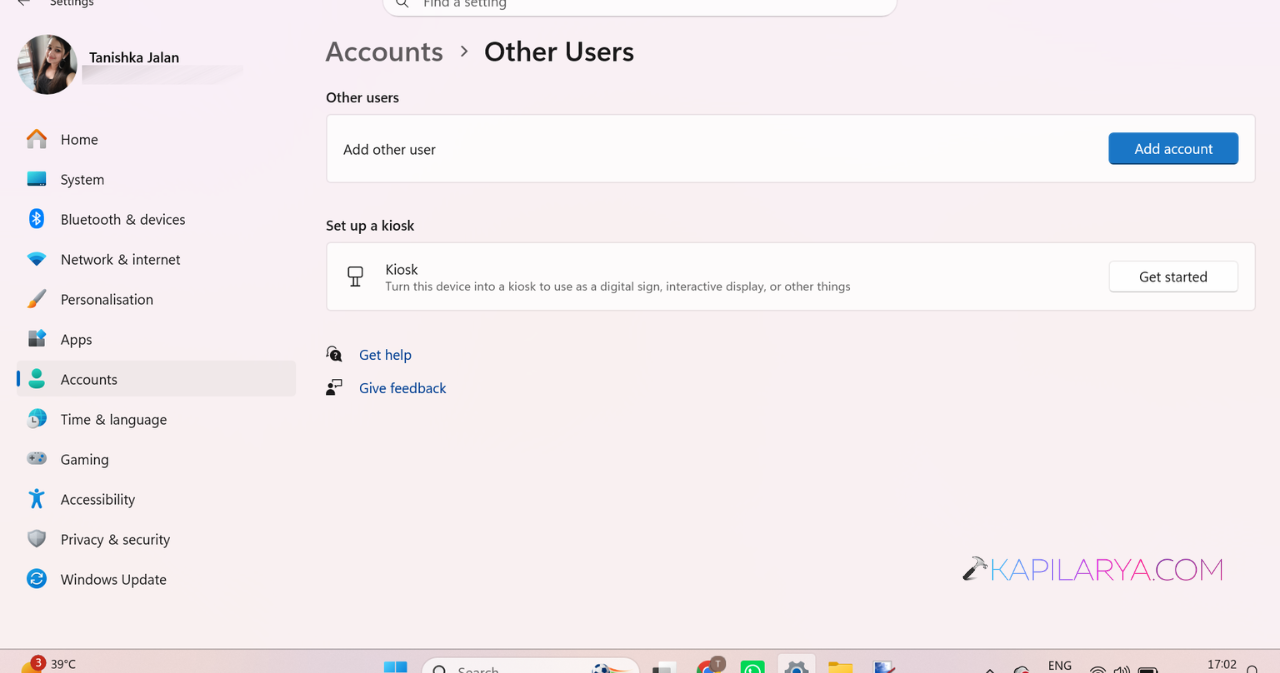Open Windows Update in the sidebar

point(156,579)
